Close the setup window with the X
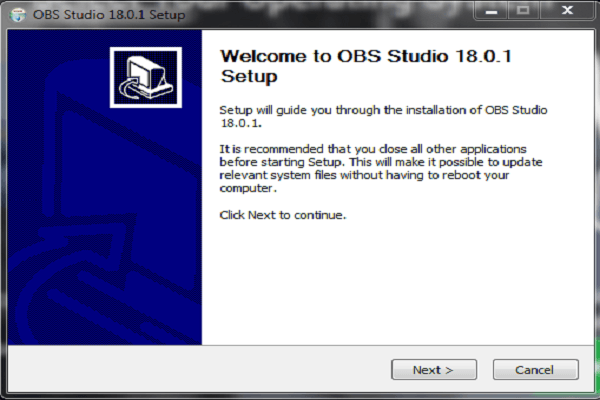600x400 pixels. click(567, 11)
